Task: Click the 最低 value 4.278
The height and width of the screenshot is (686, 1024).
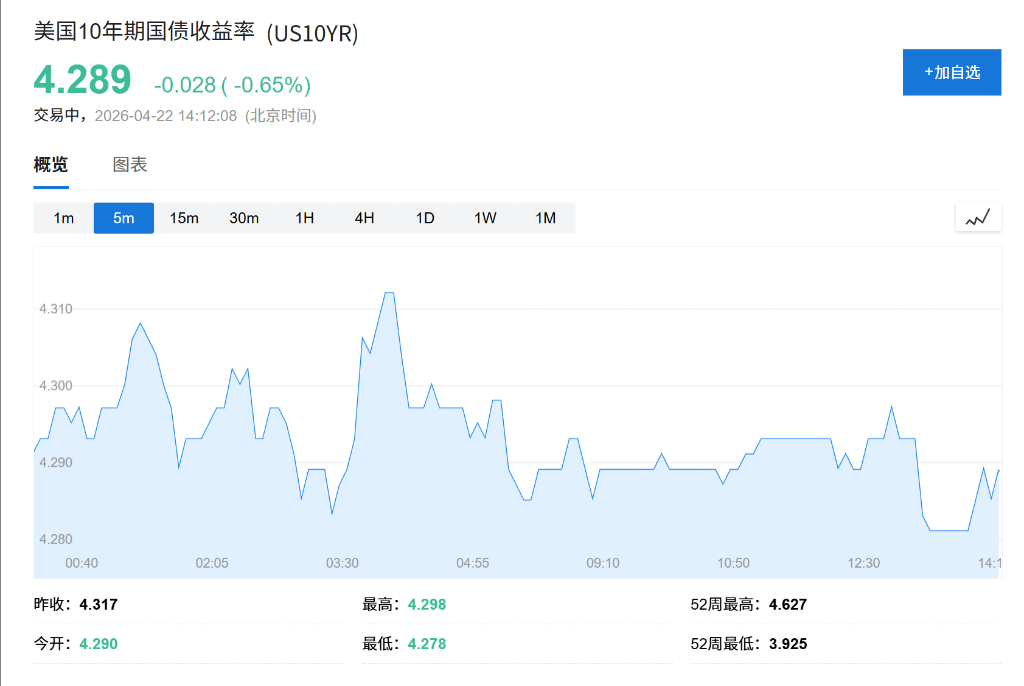Action: [x=425, y=643]
